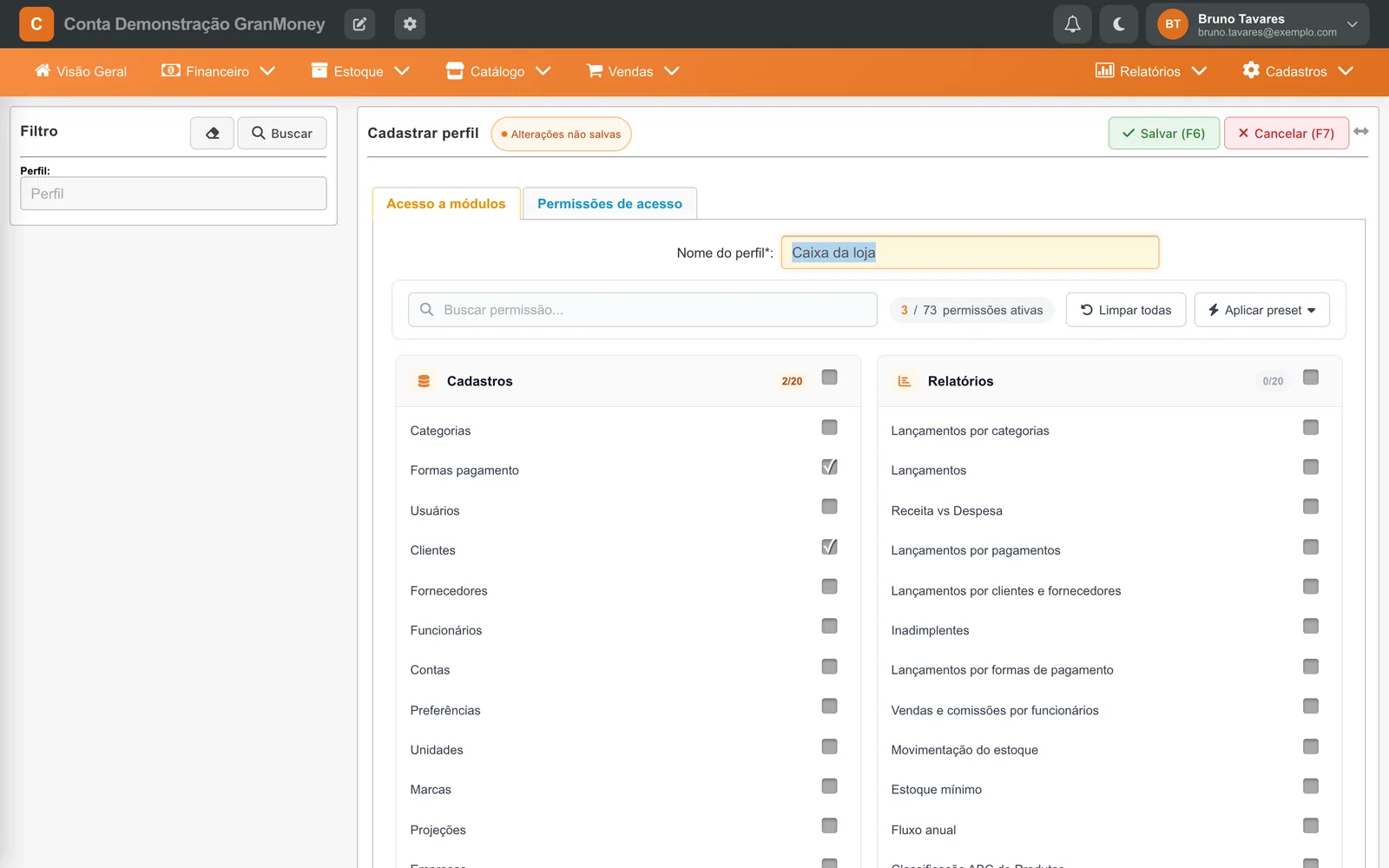1389x868 pixels.
Task: Expand the Financeiro menu
Action: point(218,71)
